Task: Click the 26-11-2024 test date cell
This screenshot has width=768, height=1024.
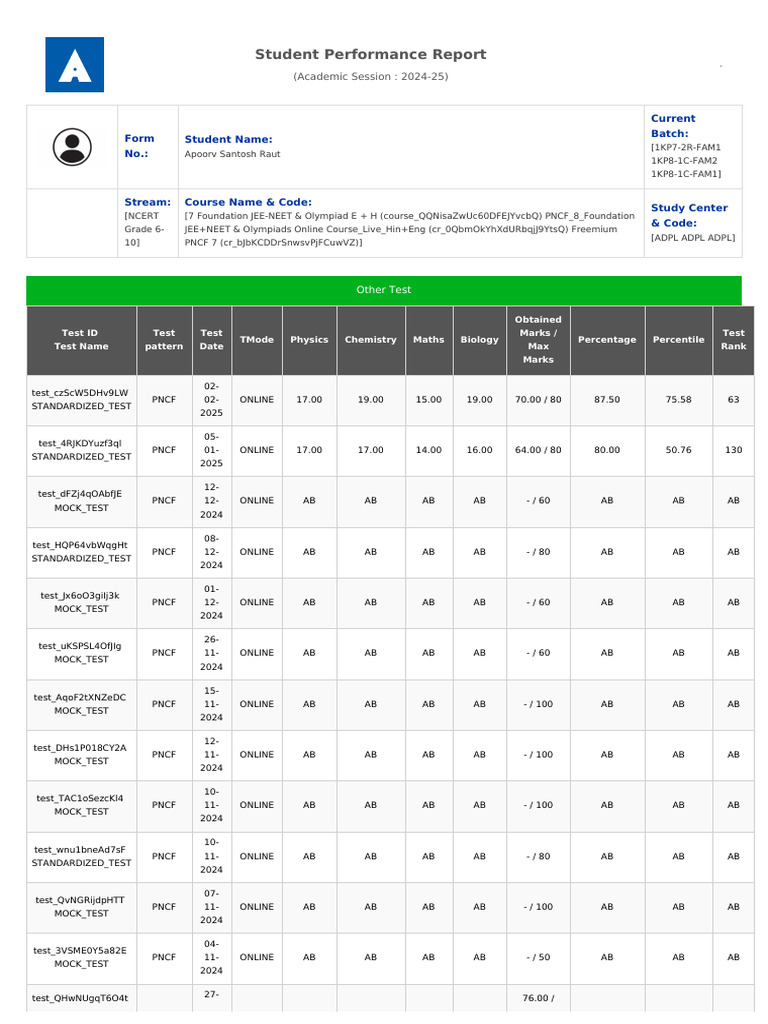Action: pos(212,652)
